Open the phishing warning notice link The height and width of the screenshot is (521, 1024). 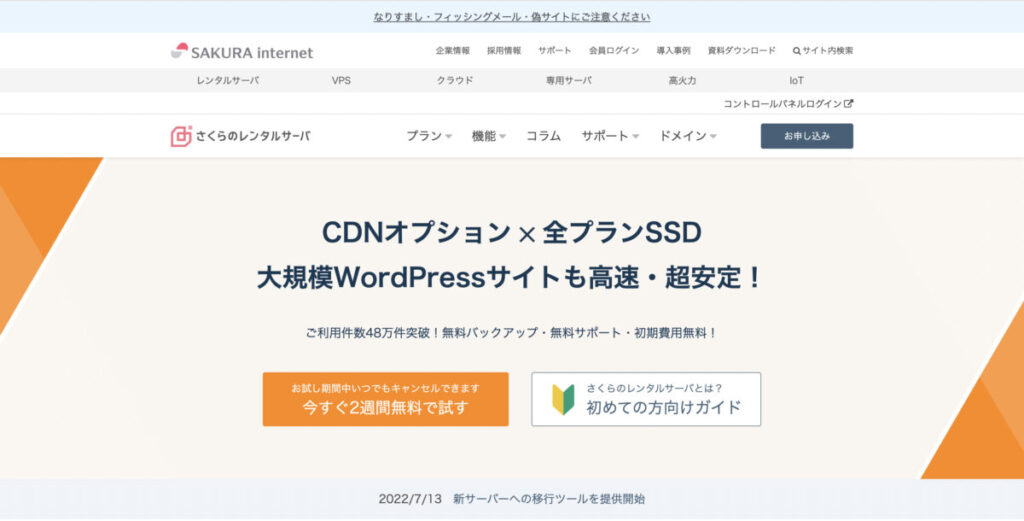[x=511, y=17]
